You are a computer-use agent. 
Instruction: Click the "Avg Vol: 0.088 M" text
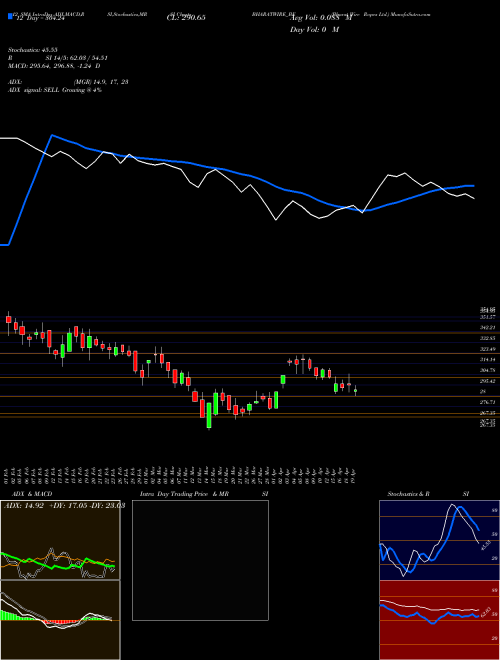320,18
